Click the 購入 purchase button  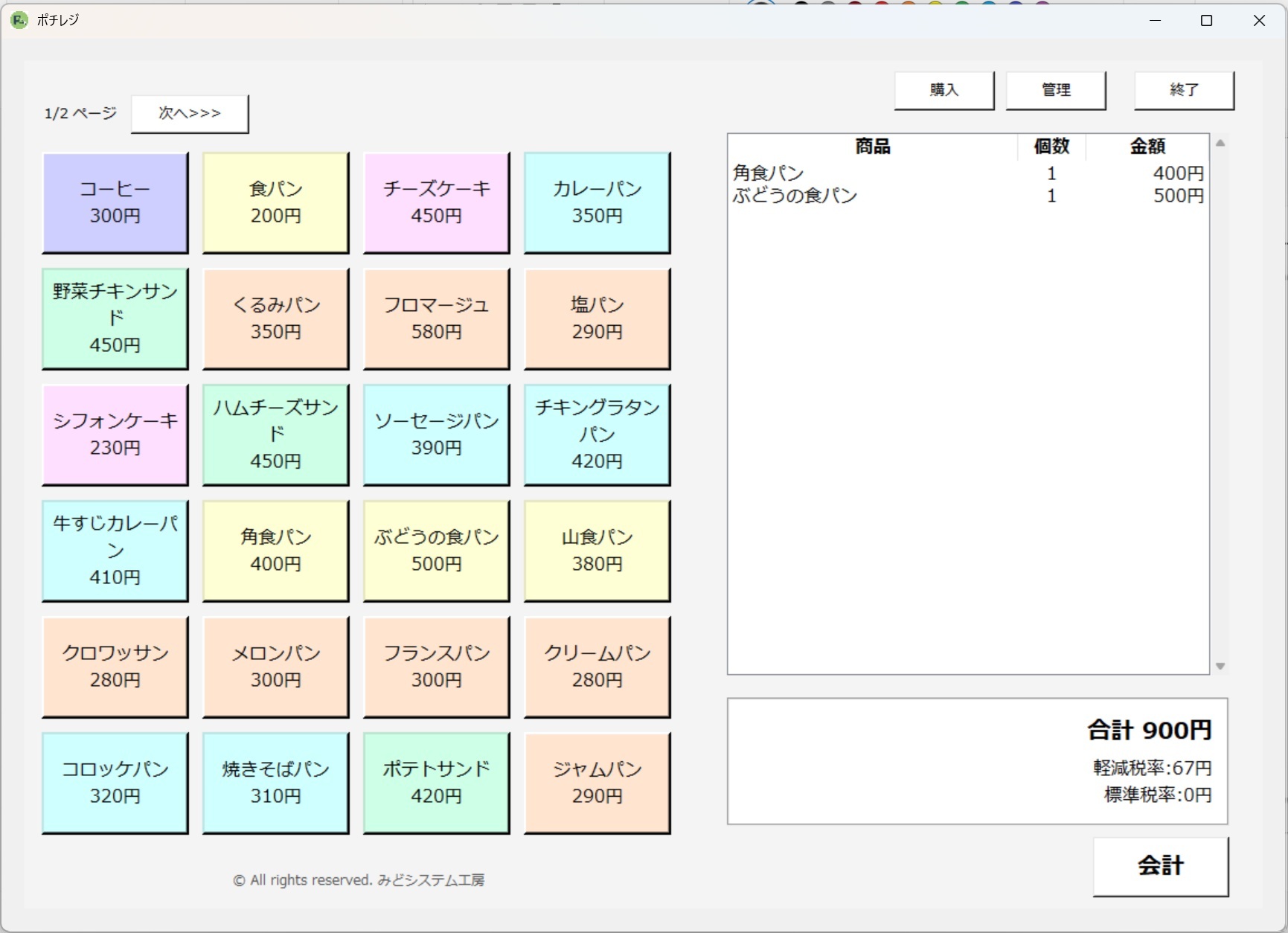tap(943, 90)
